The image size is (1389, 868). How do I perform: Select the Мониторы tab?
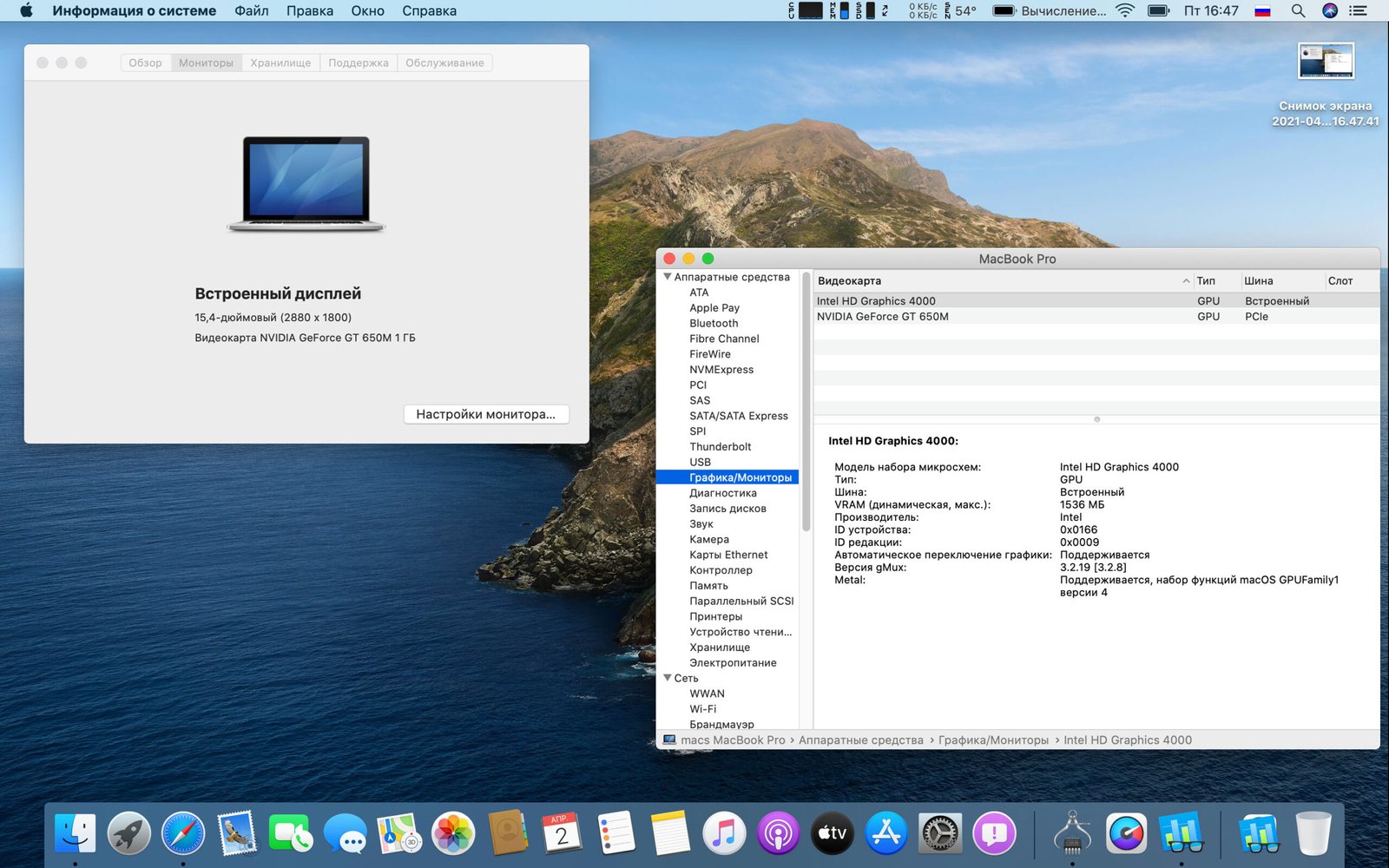click(x=206, y=62)
